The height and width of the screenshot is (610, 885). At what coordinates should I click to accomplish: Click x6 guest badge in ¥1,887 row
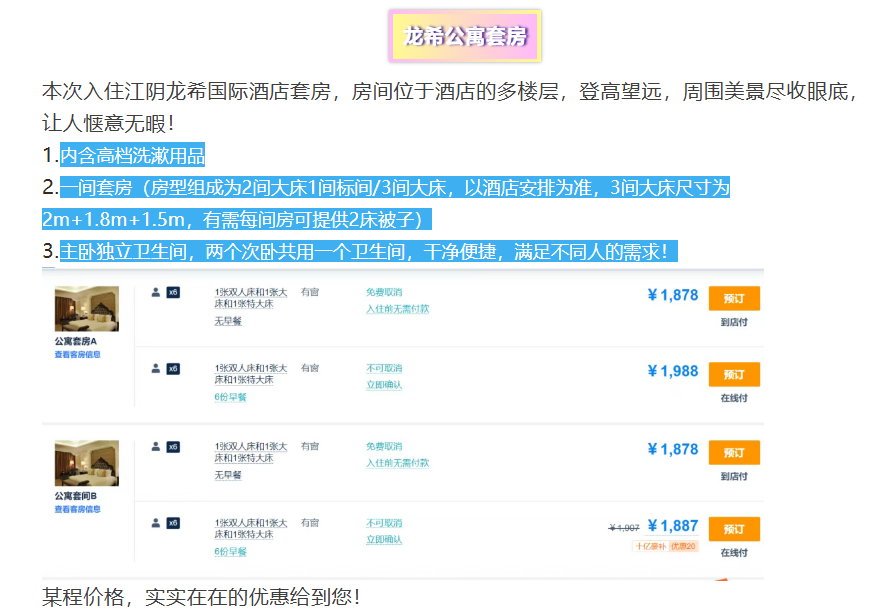click(173, 523)
